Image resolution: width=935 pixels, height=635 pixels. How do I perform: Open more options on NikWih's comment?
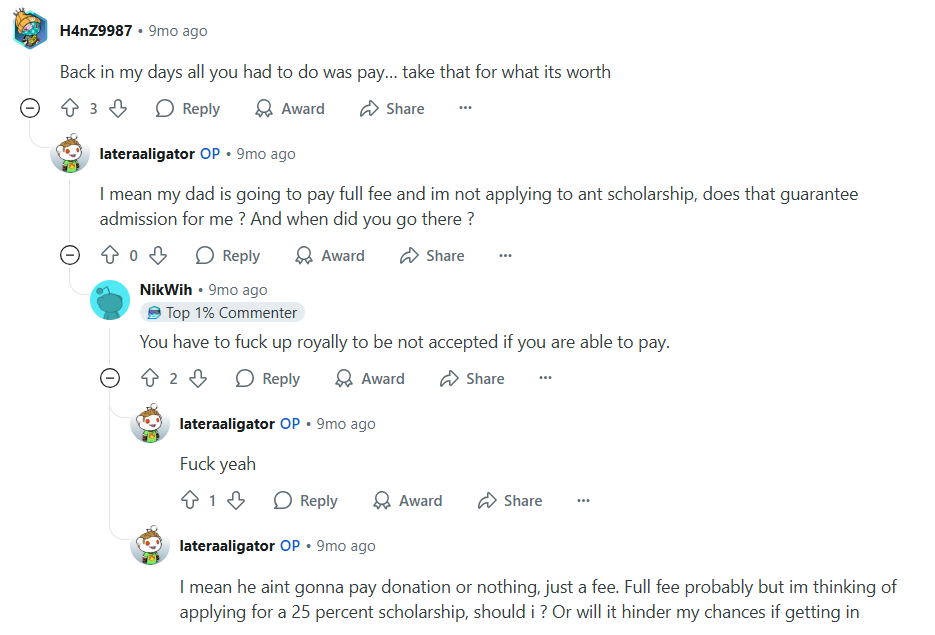click(545, 379)
